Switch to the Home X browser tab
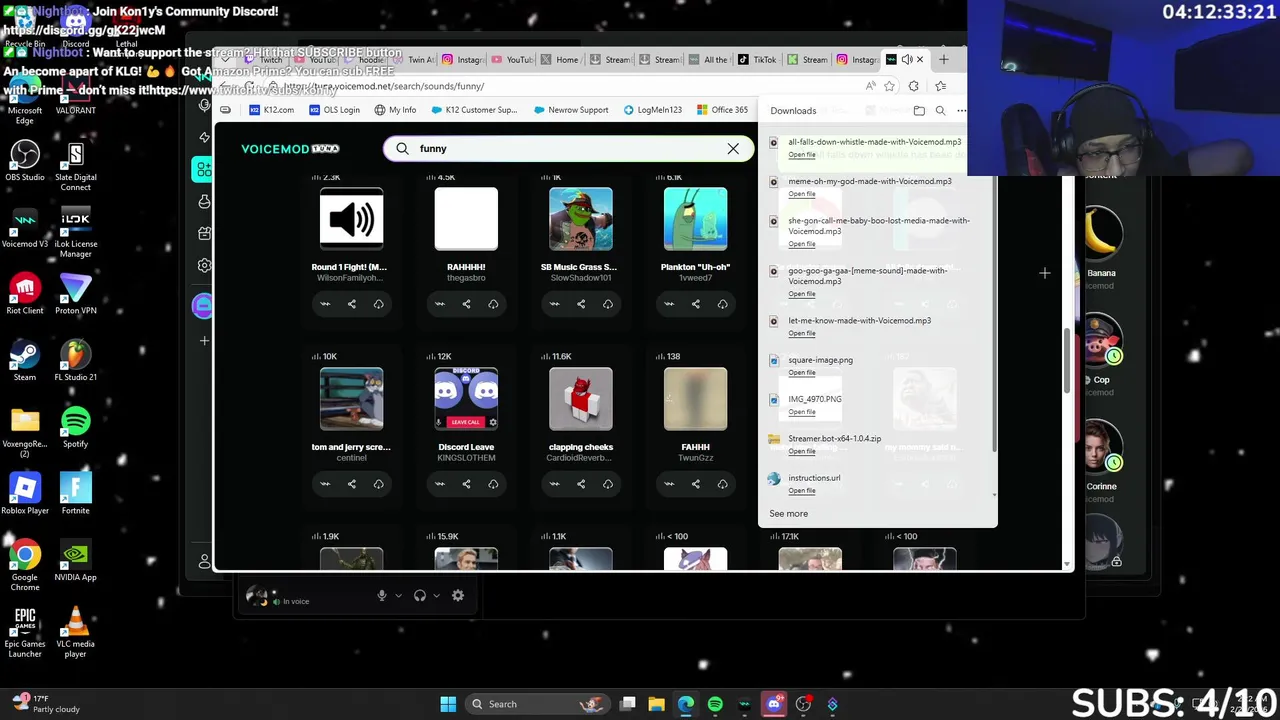Image resolution: width=1280 pixels, height=720 pixels. tap(561, 60)
